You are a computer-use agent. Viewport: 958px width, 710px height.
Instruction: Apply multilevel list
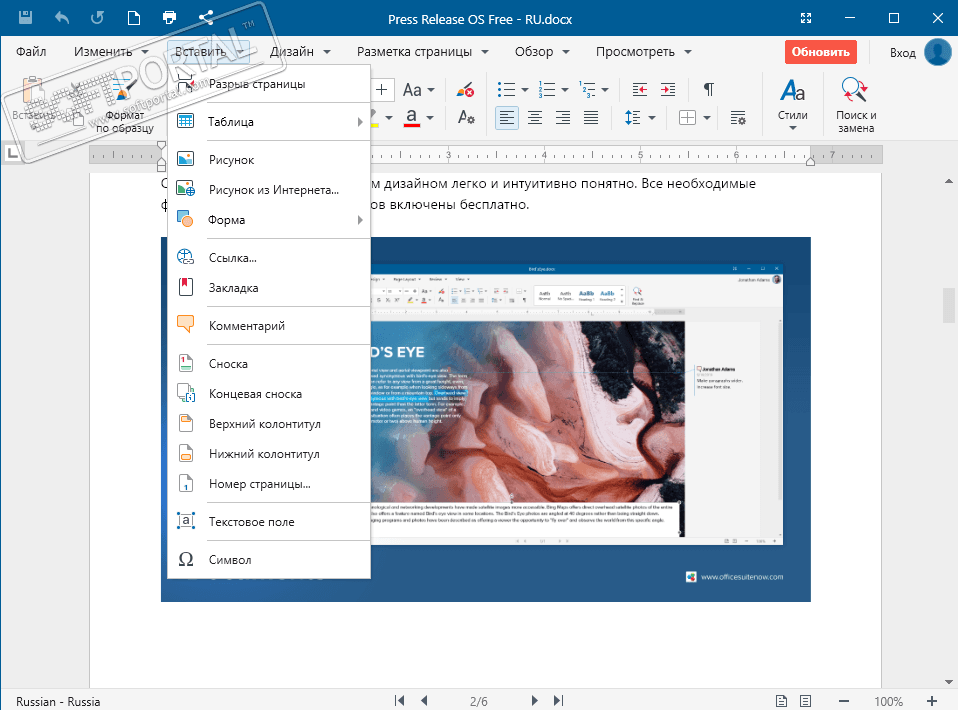tap(587, 90)
